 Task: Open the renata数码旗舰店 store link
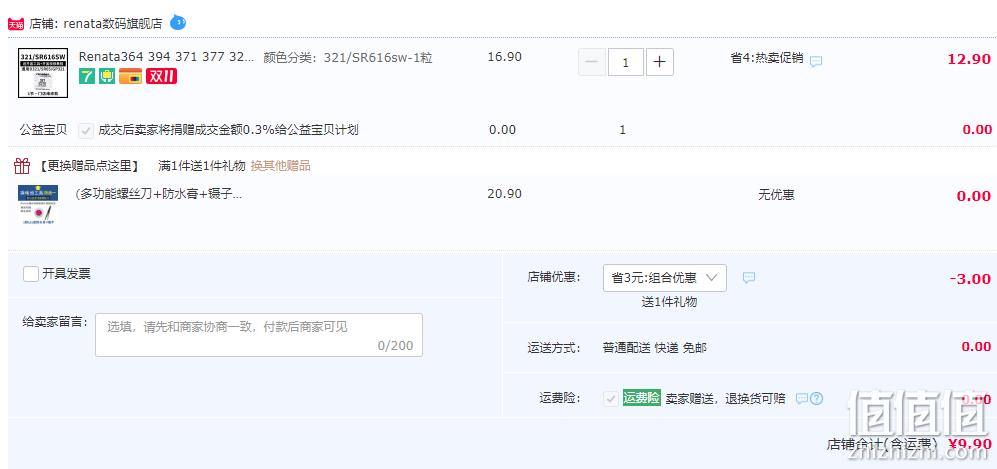(x=113, y=24)
